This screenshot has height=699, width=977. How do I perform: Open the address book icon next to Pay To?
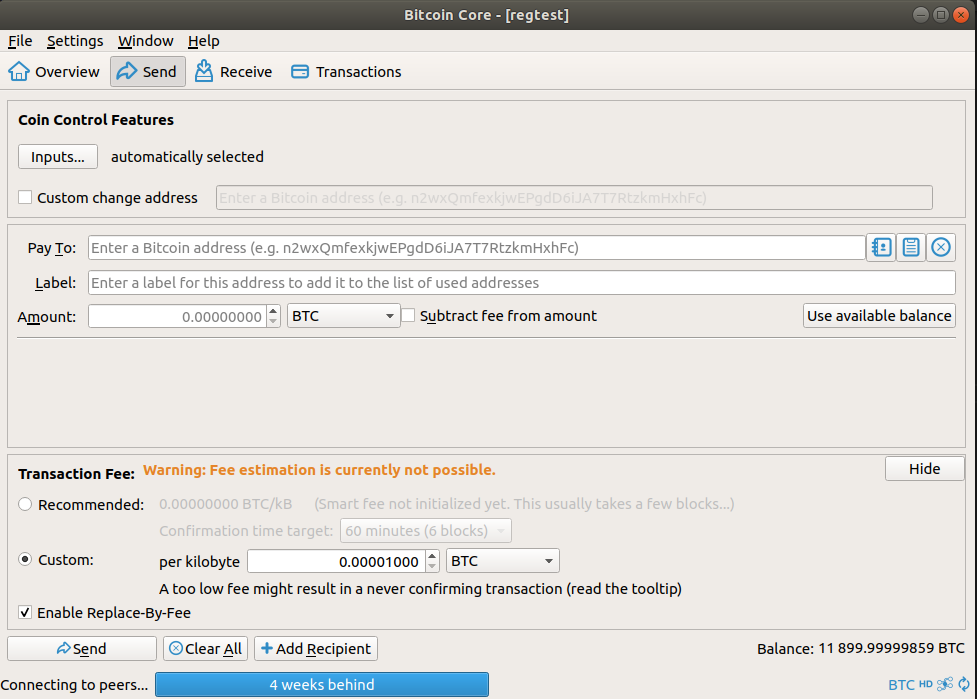tap(881, 247)
